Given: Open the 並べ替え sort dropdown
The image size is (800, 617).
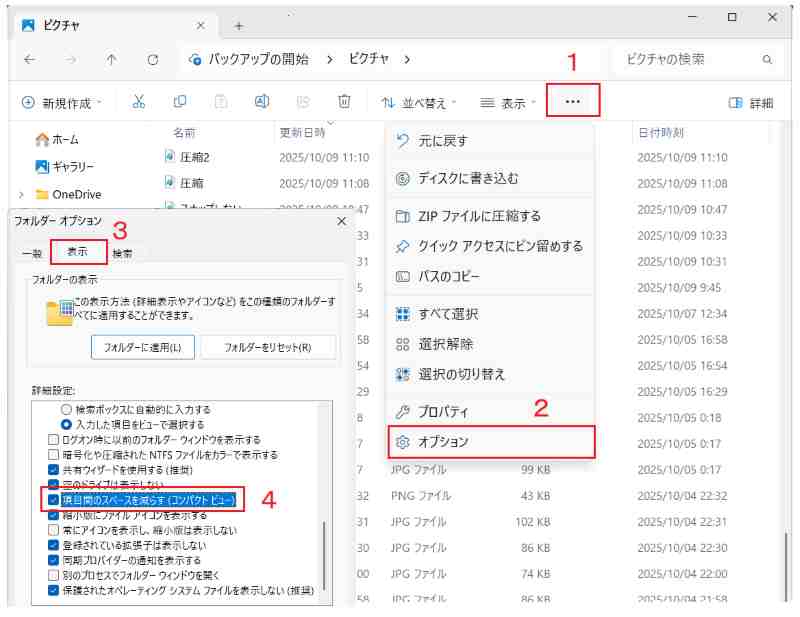Looking at the screenshot, I should click(x=419, y=103).
